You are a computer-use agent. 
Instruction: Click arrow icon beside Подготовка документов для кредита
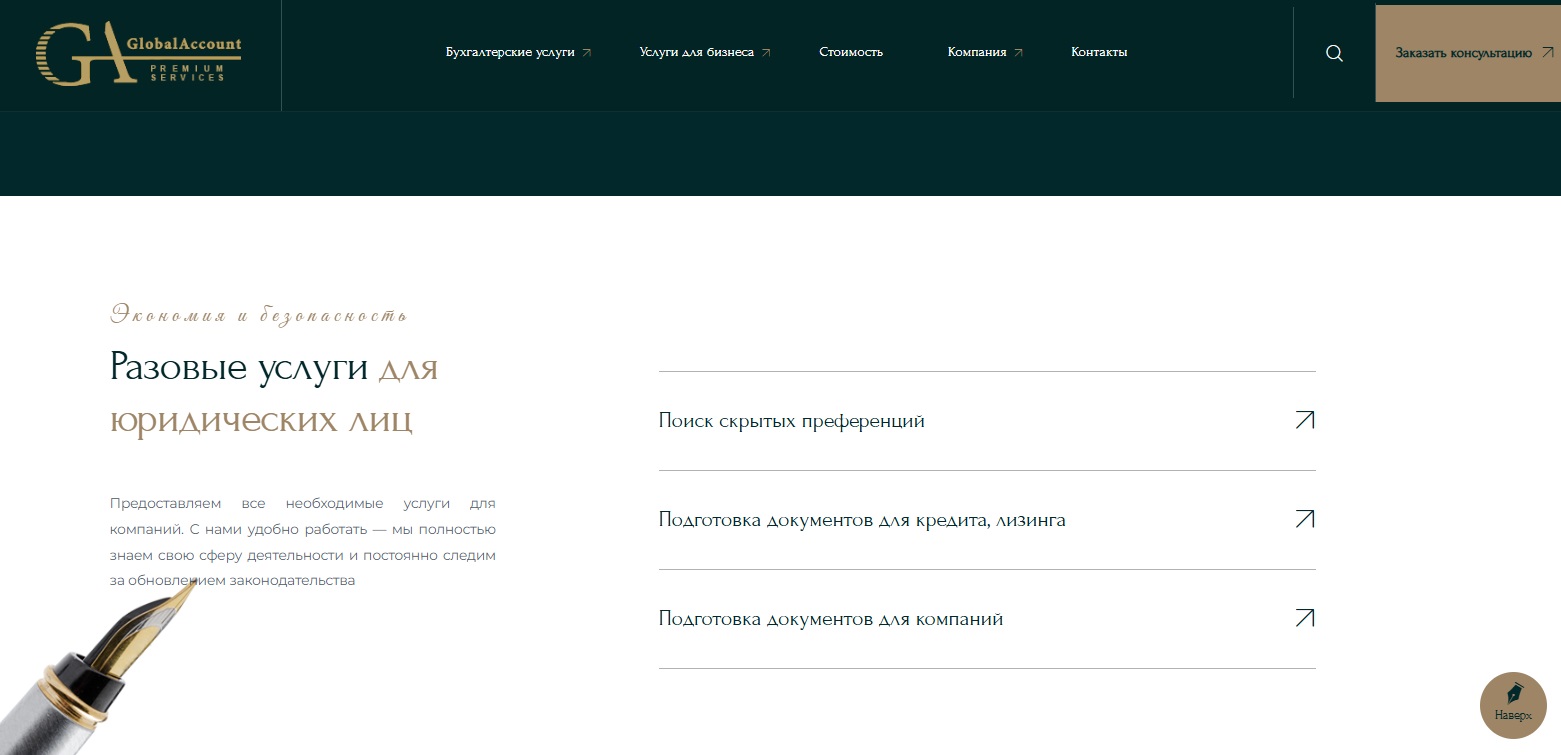click(1304, 519)
